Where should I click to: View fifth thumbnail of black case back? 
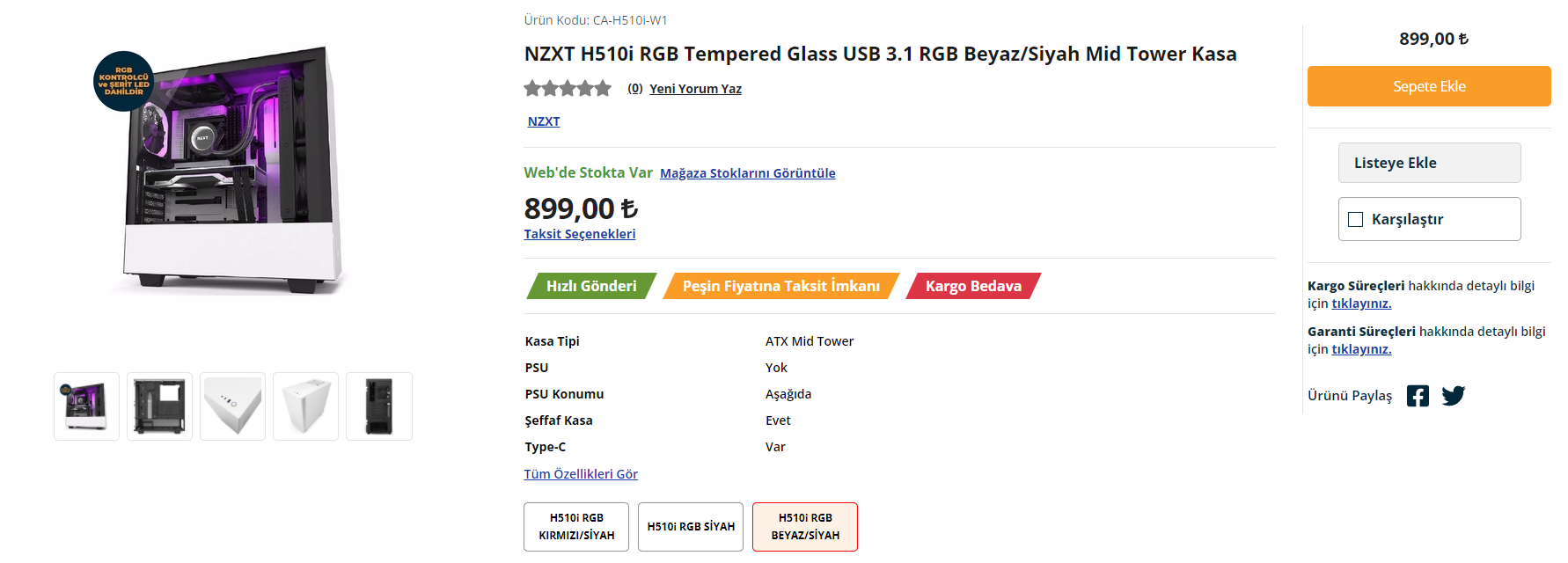tap(378, 406)
